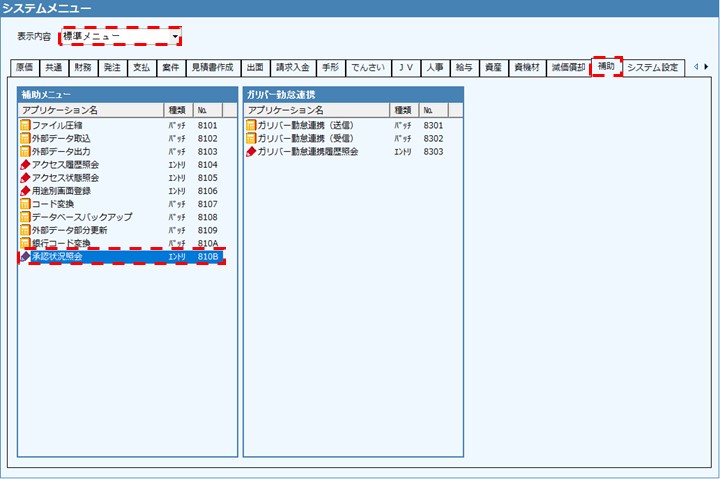Click the 種類 column header in ガリバー勤怠連携
This screenshot has width=720, height=479.
coord(403,109)
